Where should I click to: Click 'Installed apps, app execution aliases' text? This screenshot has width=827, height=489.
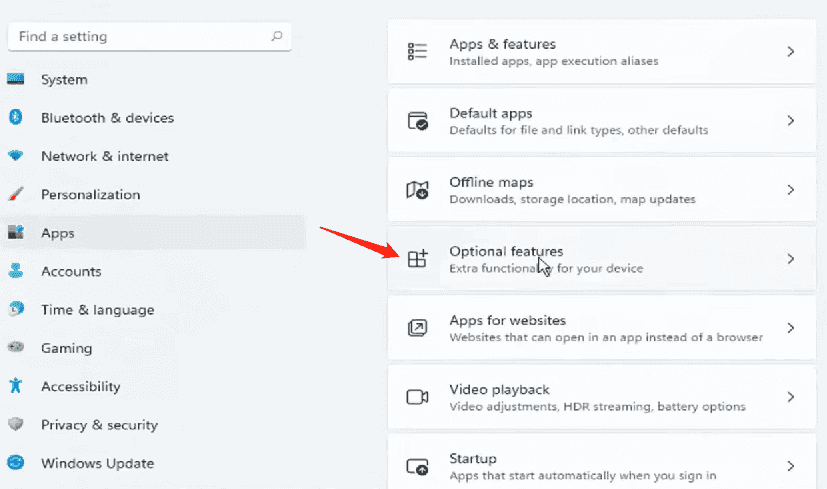coord(554,61)
